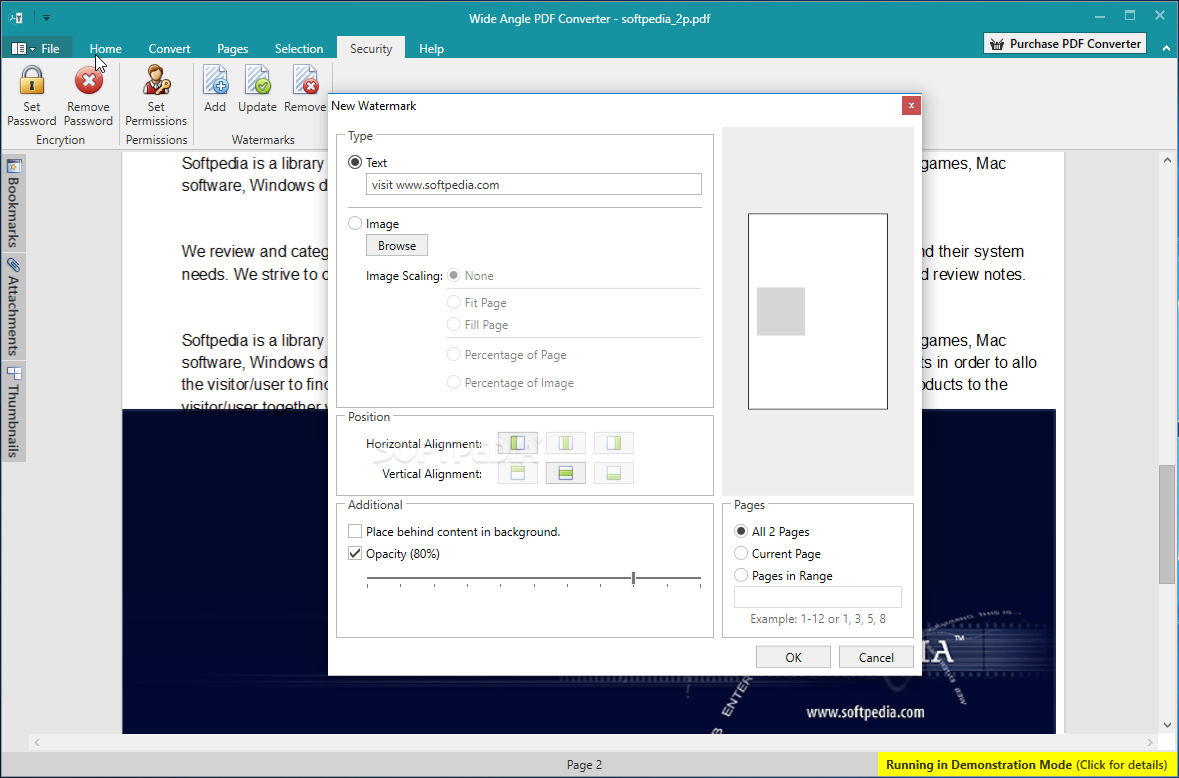The height and width of the screenshot is (778, 1179).
Task: Align watermark horizontally right
Action: [x=614, y=443]
